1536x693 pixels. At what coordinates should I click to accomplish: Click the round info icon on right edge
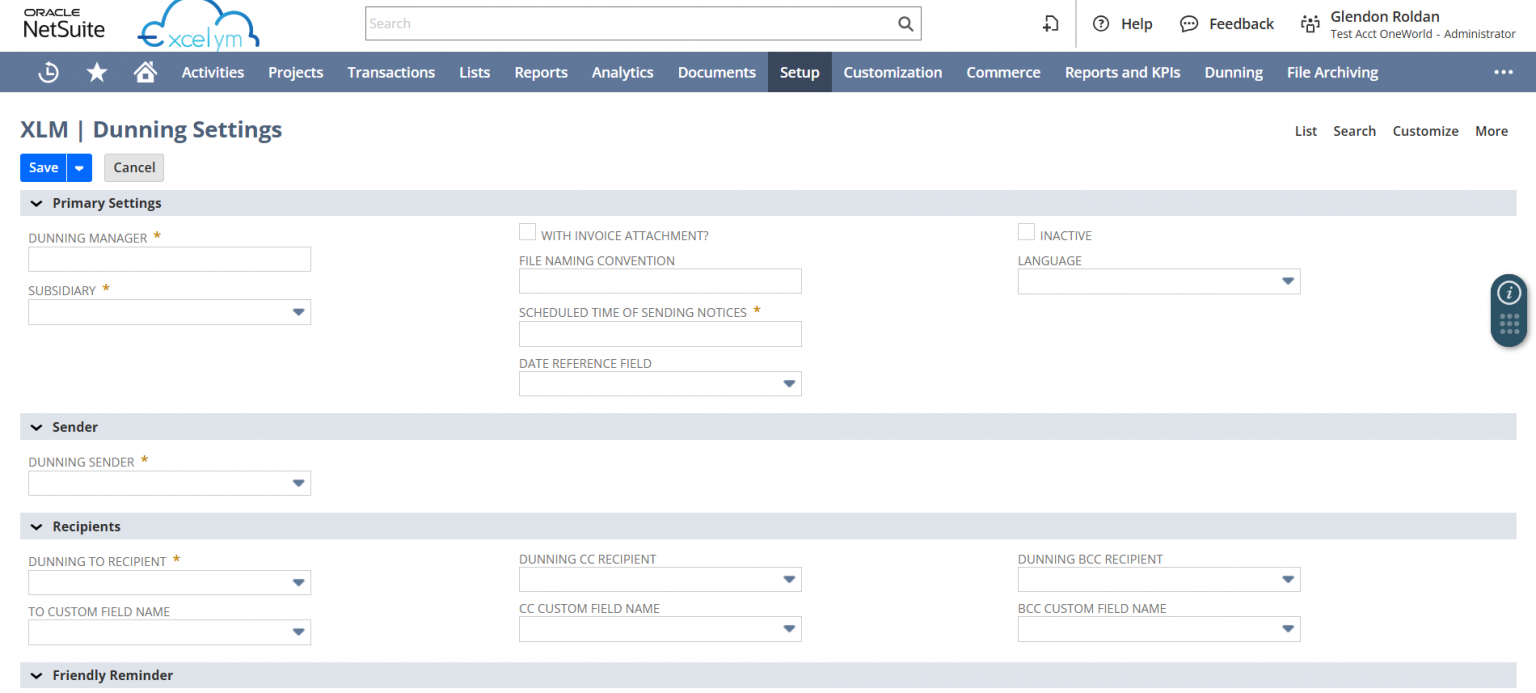pyautogui.click(x=1508, y=293)
